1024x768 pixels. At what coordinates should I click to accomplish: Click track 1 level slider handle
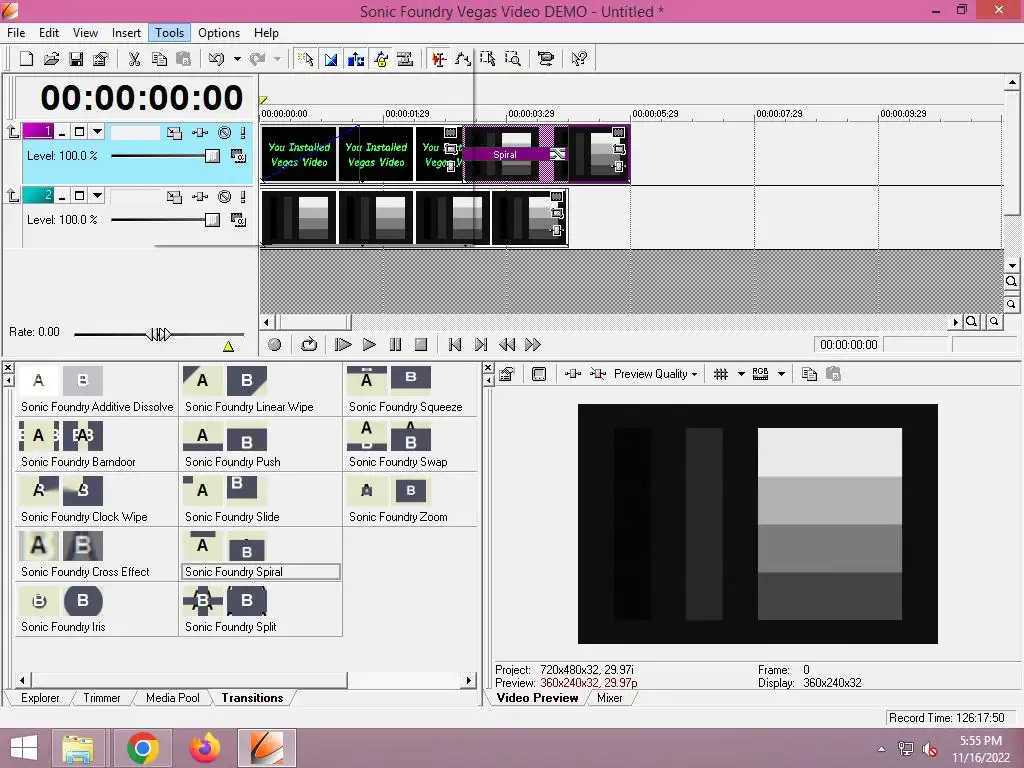[x=212, y=156]
